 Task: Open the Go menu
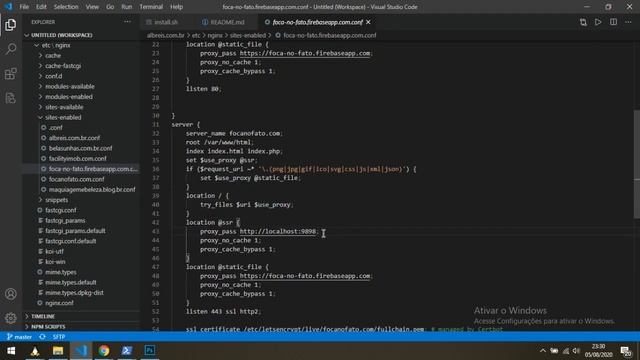pyautogui.click(x=110, y=7)
